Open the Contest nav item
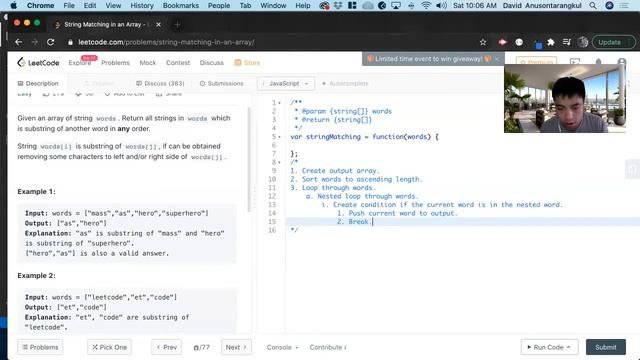Image resolution: width=640 pixels, height=360 pixels. 178,62
